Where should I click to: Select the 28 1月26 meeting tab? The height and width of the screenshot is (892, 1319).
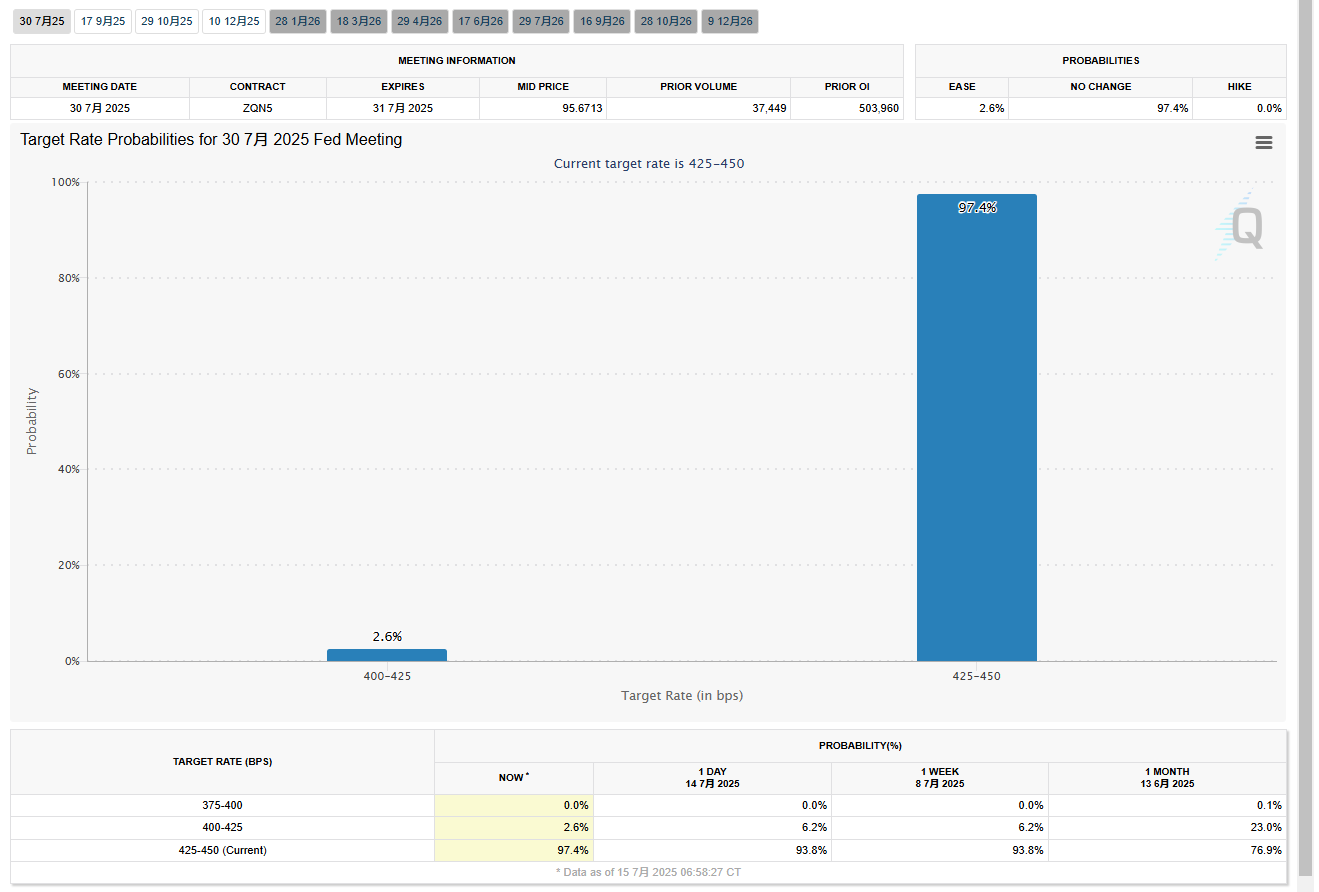point(298,21)
